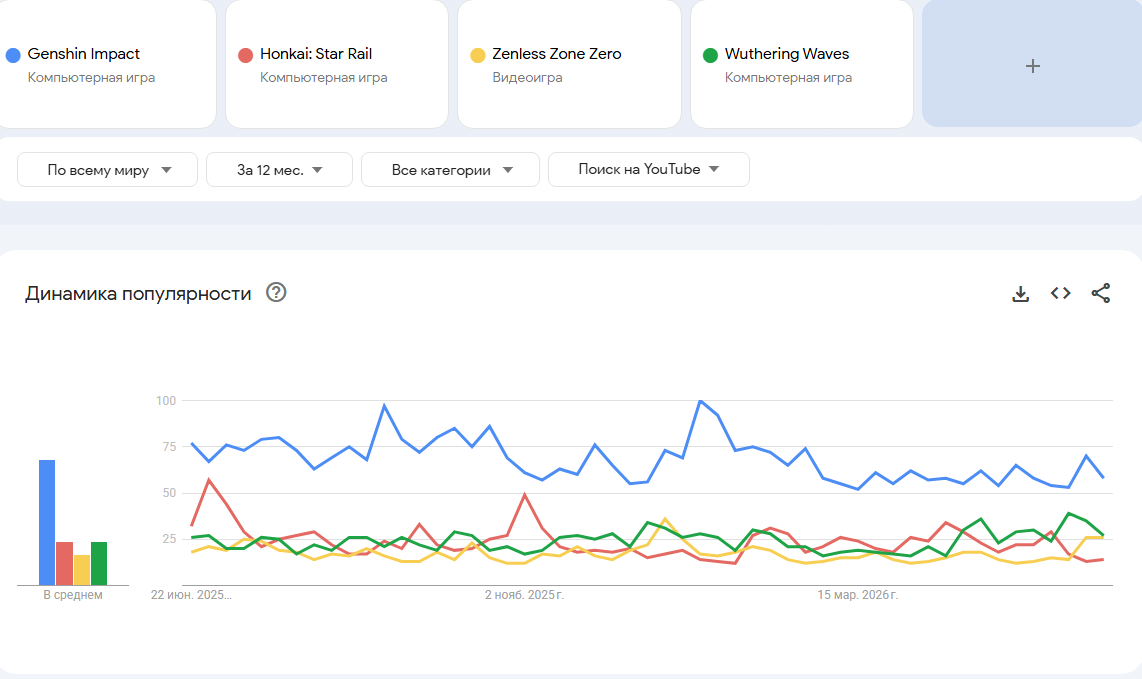Click the 50 y-axis value

pyautogui.click(x=170, y=493)
